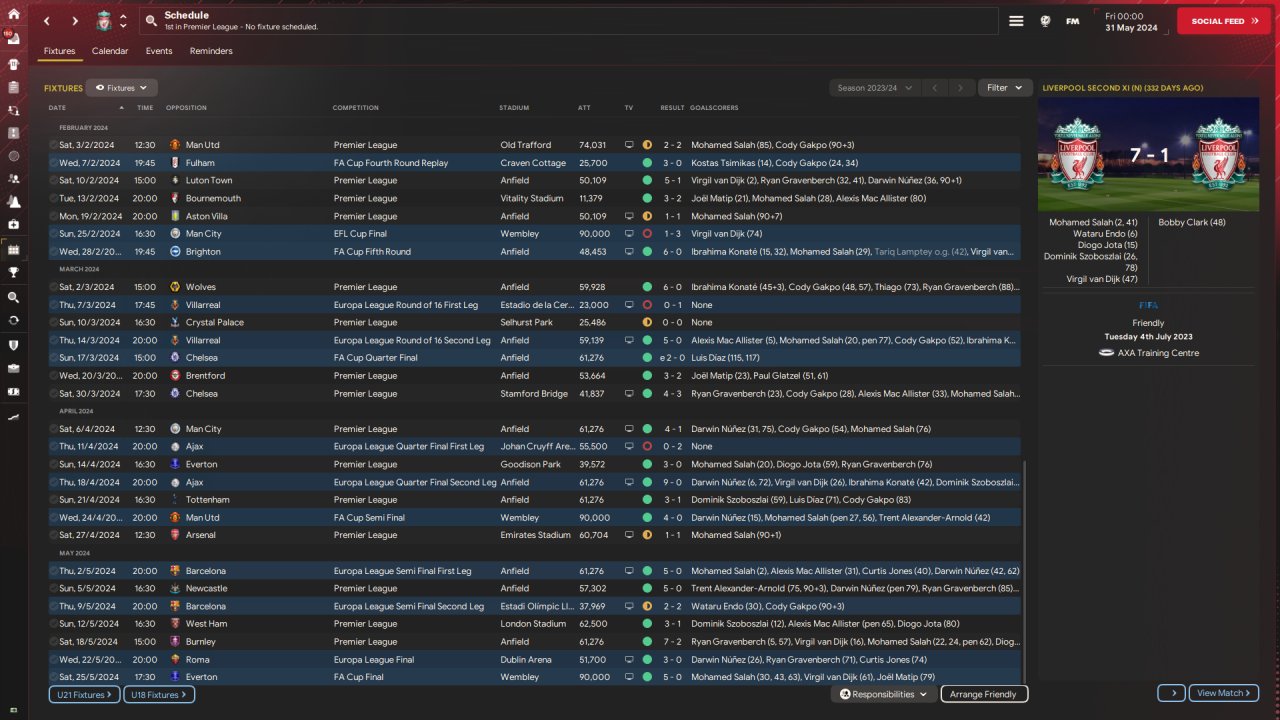
Task: Toggle the check circle on the Wed, 22/5/2024 row
Action: [54, 659]
